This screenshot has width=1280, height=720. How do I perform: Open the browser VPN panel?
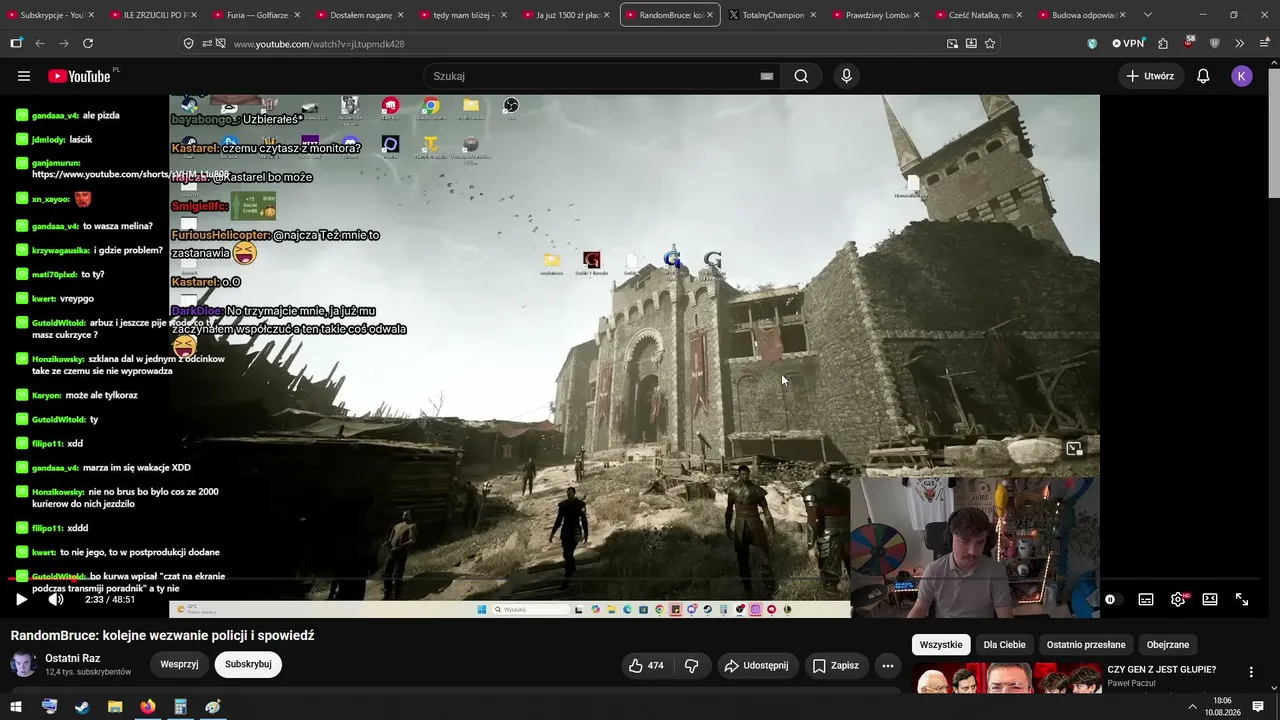(x=1128, y=44)
